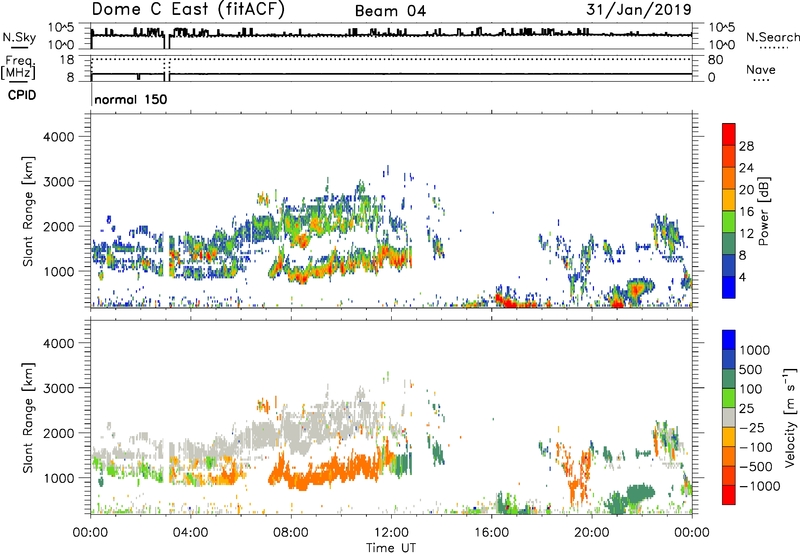This screenshot has height=554, width=800.
Task: Click the 'Beam 04' label
Action: 390,11
